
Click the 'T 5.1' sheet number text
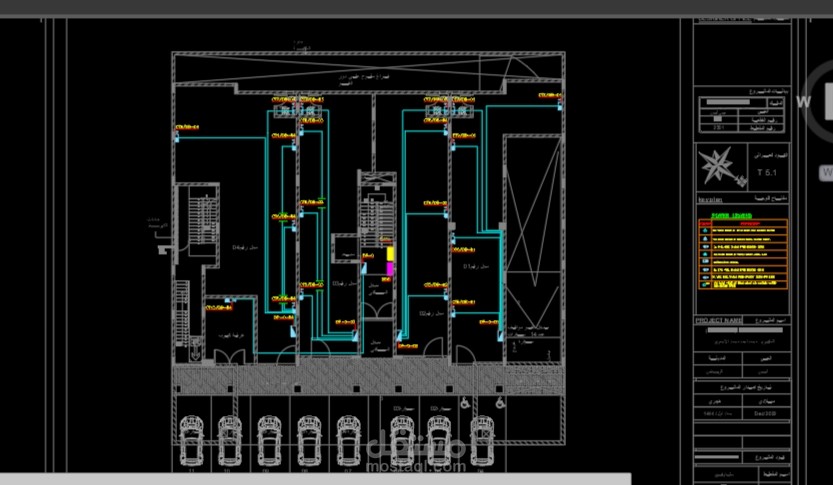click(x=767, y=172)
